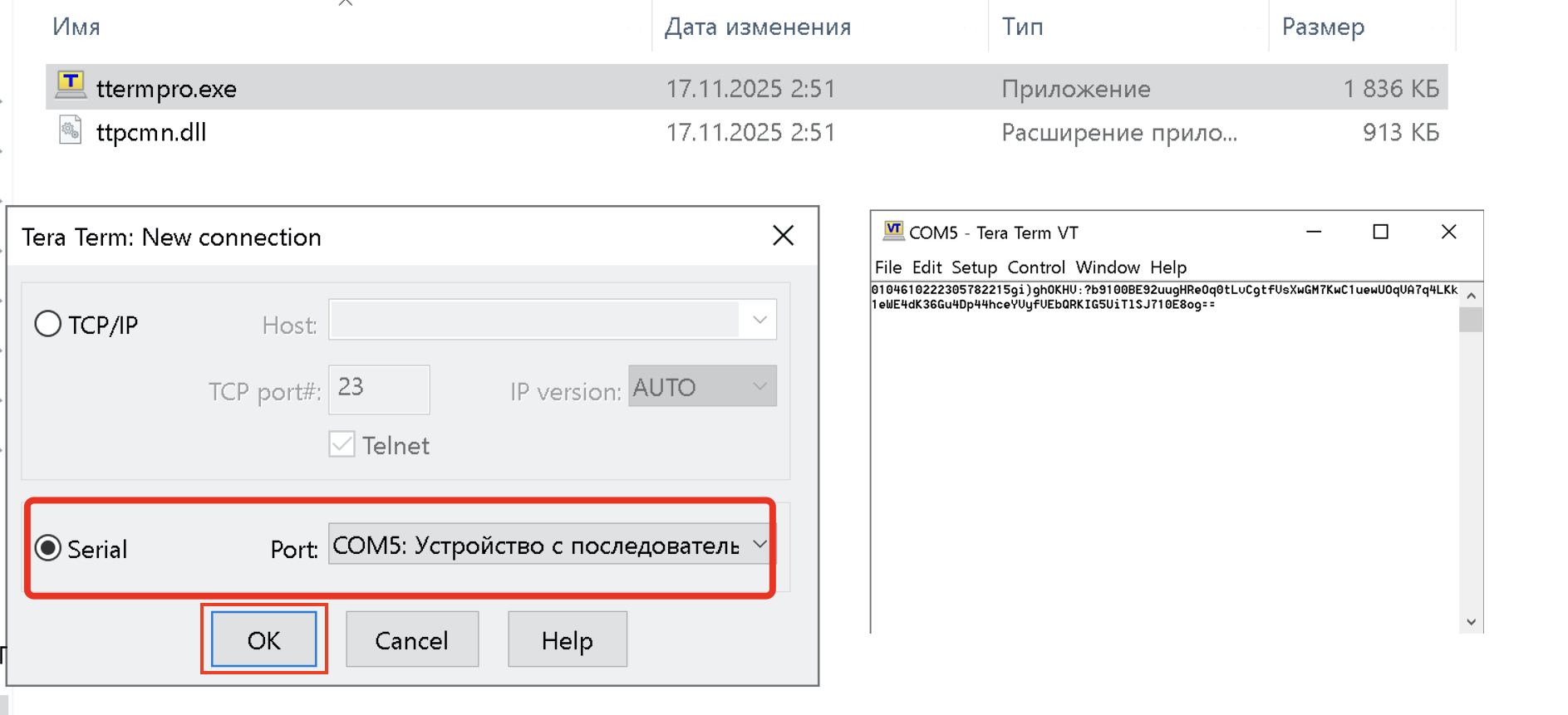Select the ttermpro.exe file name

(166, 88)
